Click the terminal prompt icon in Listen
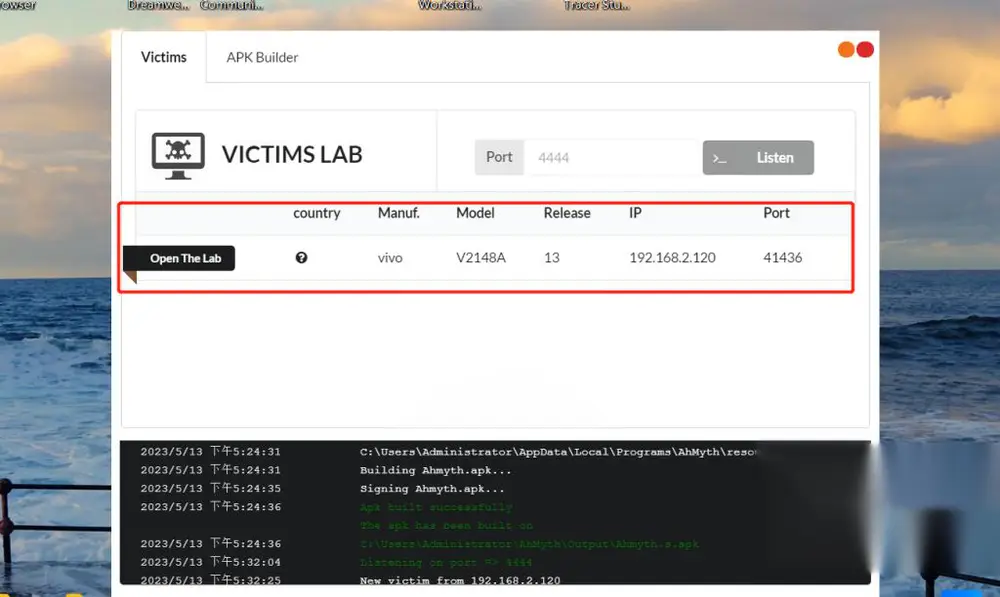This screenshot has height=597, width=1000. (719, 158)
